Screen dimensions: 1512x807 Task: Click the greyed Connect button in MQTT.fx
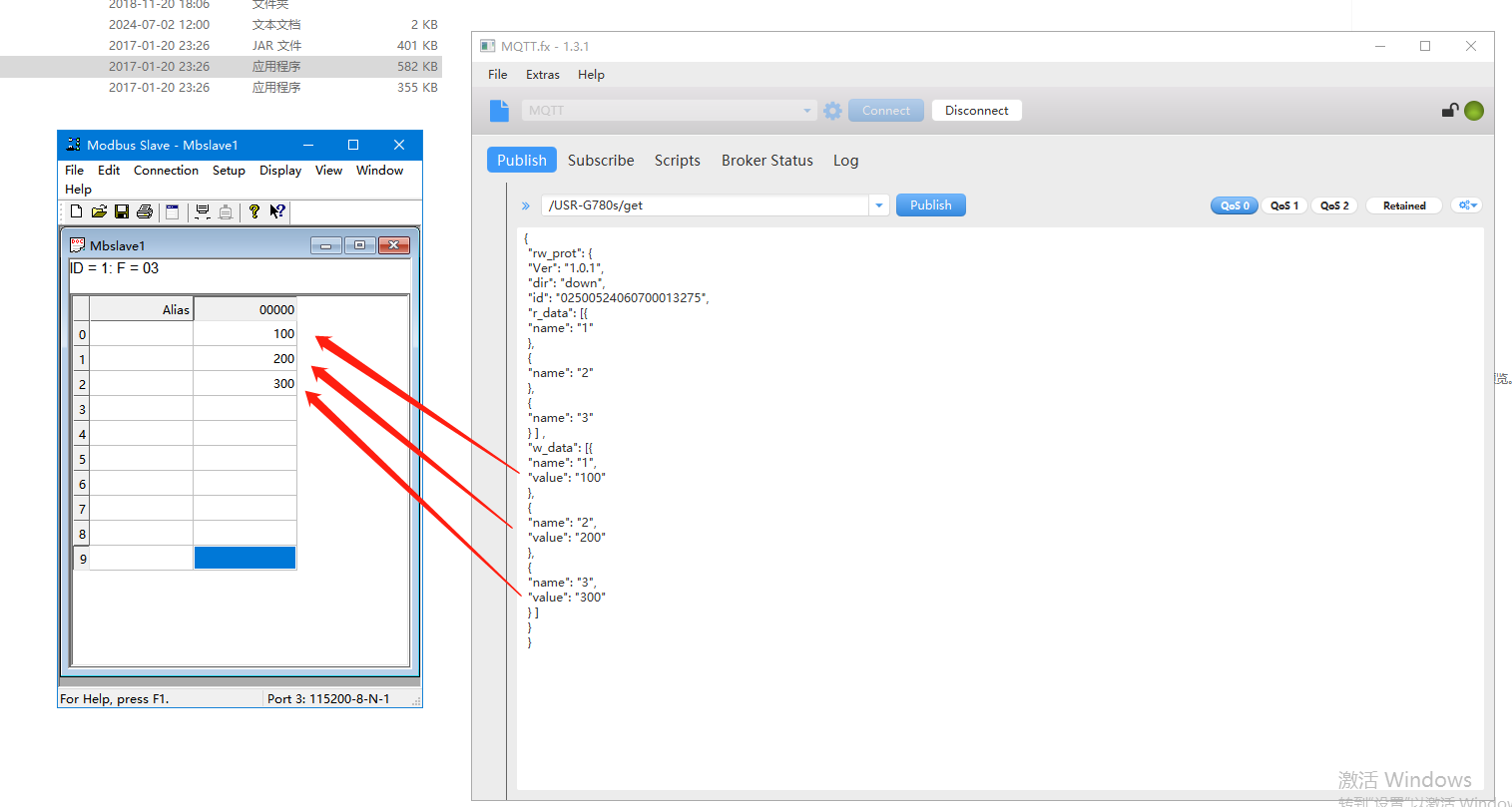click(x=886, y=111)
